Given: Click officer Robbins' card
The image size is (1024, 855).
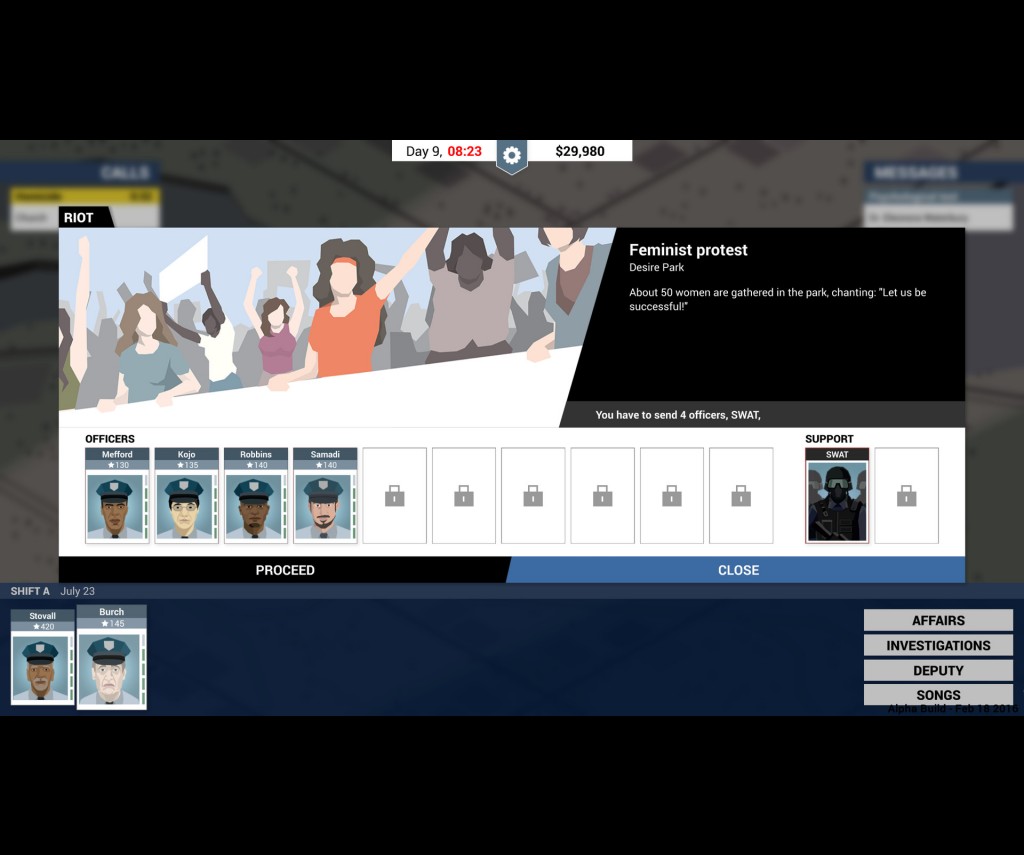Looking at the screenshot, I should pos(256,496).
